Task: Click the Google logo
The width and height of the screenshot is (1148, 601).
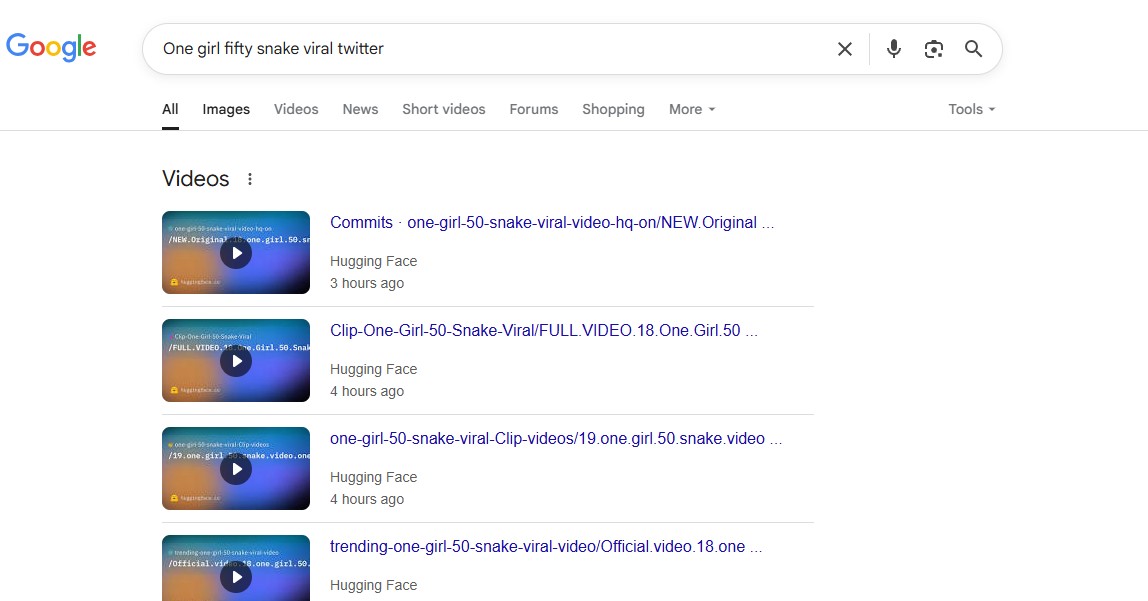Action: point(51,47)
